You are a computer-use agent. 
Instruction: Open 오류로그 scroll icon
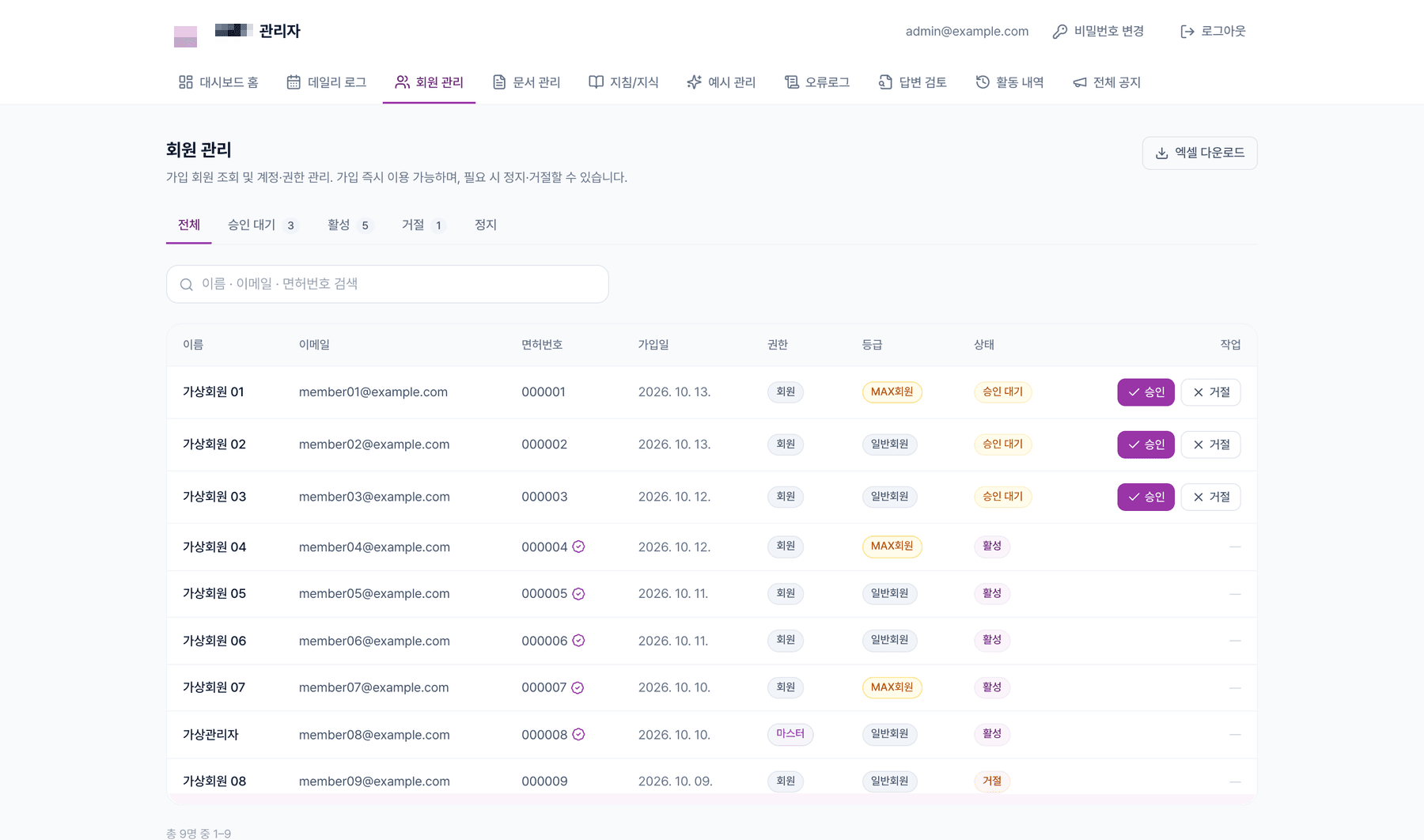(x=792, y=82)
